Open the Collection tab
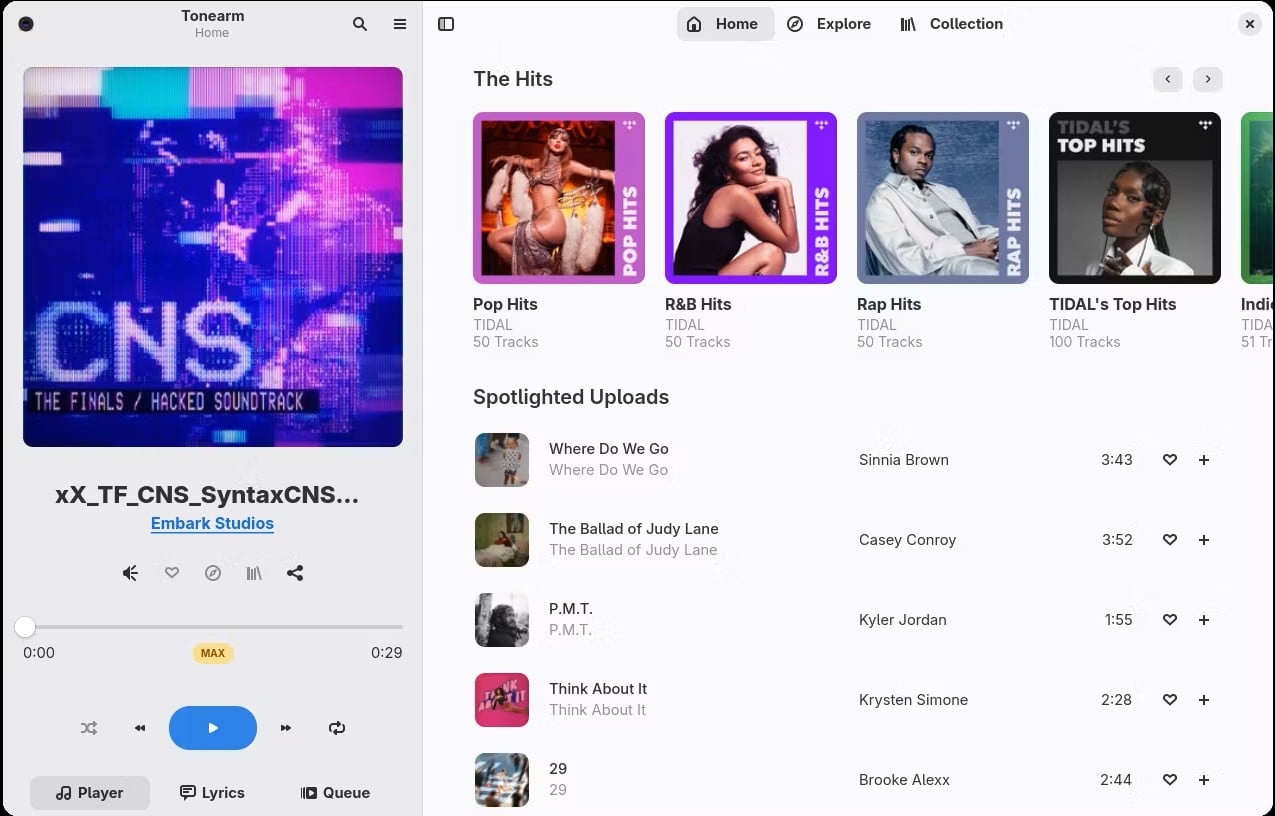Image resolution: width=1275 pixels, height=816 pixels. pos(951,24)
